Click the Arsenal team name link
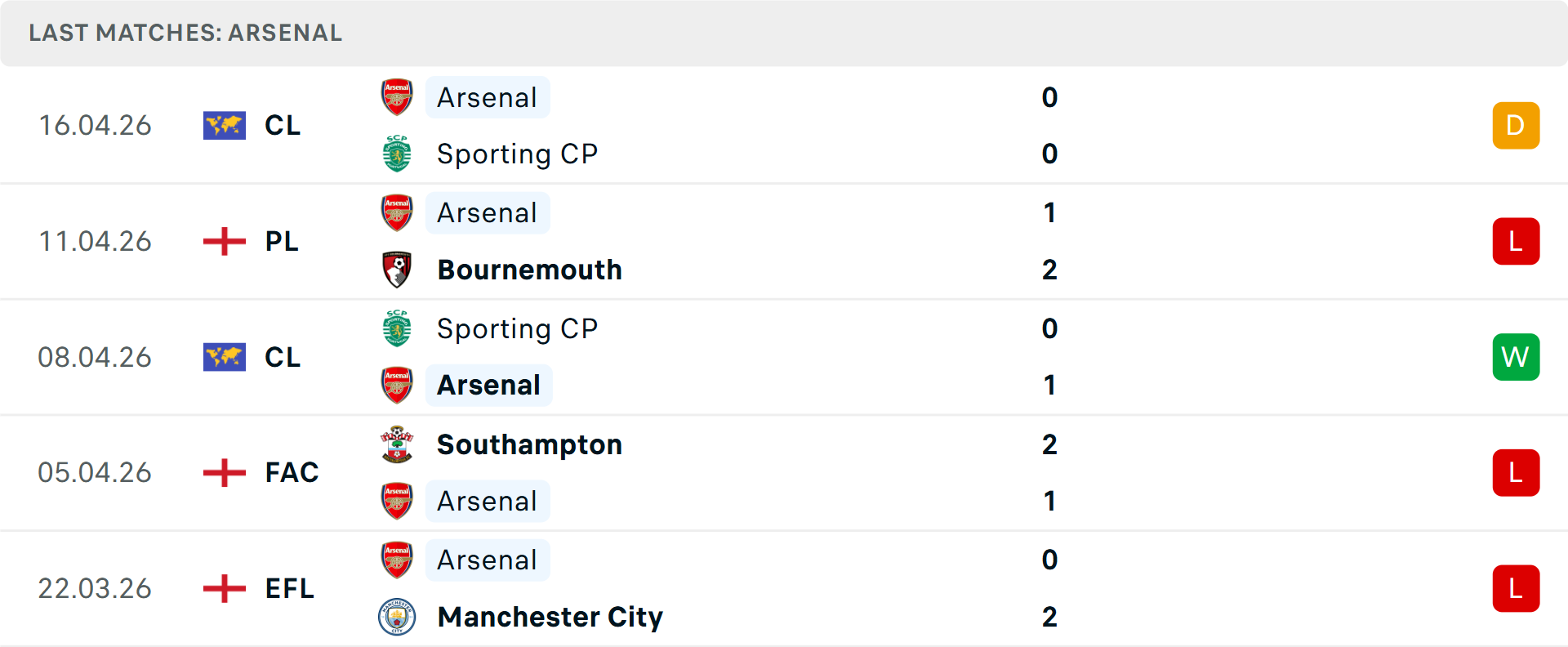Viewport: 1568px width, 647px height. tap(488, 97)
